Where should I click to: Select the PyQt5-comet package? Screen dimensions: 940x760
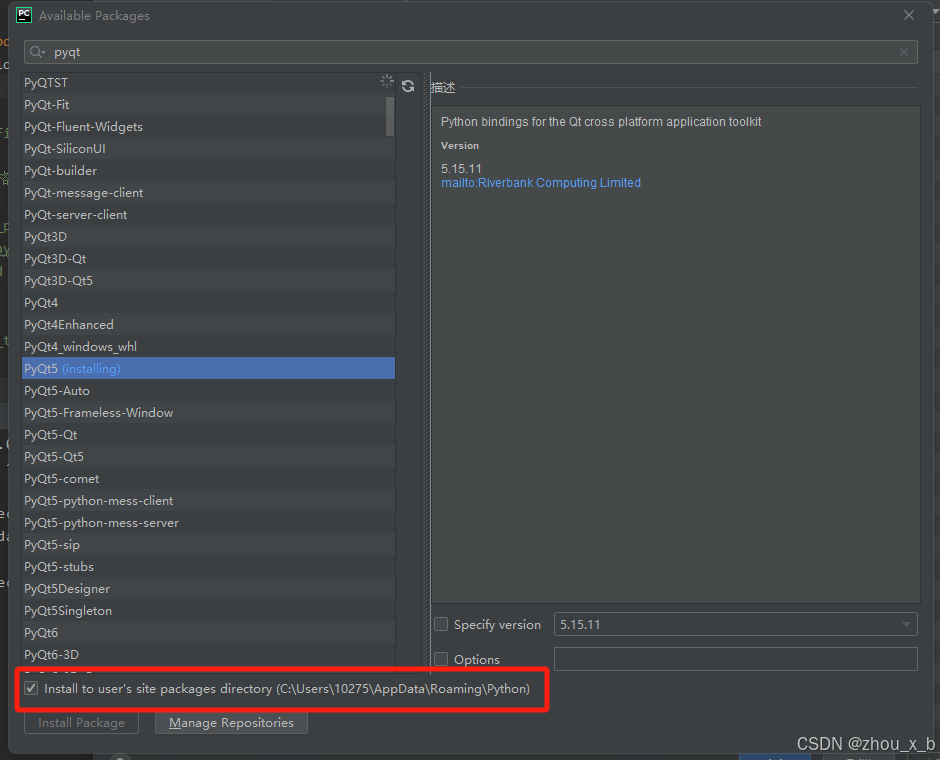point(208,478)
